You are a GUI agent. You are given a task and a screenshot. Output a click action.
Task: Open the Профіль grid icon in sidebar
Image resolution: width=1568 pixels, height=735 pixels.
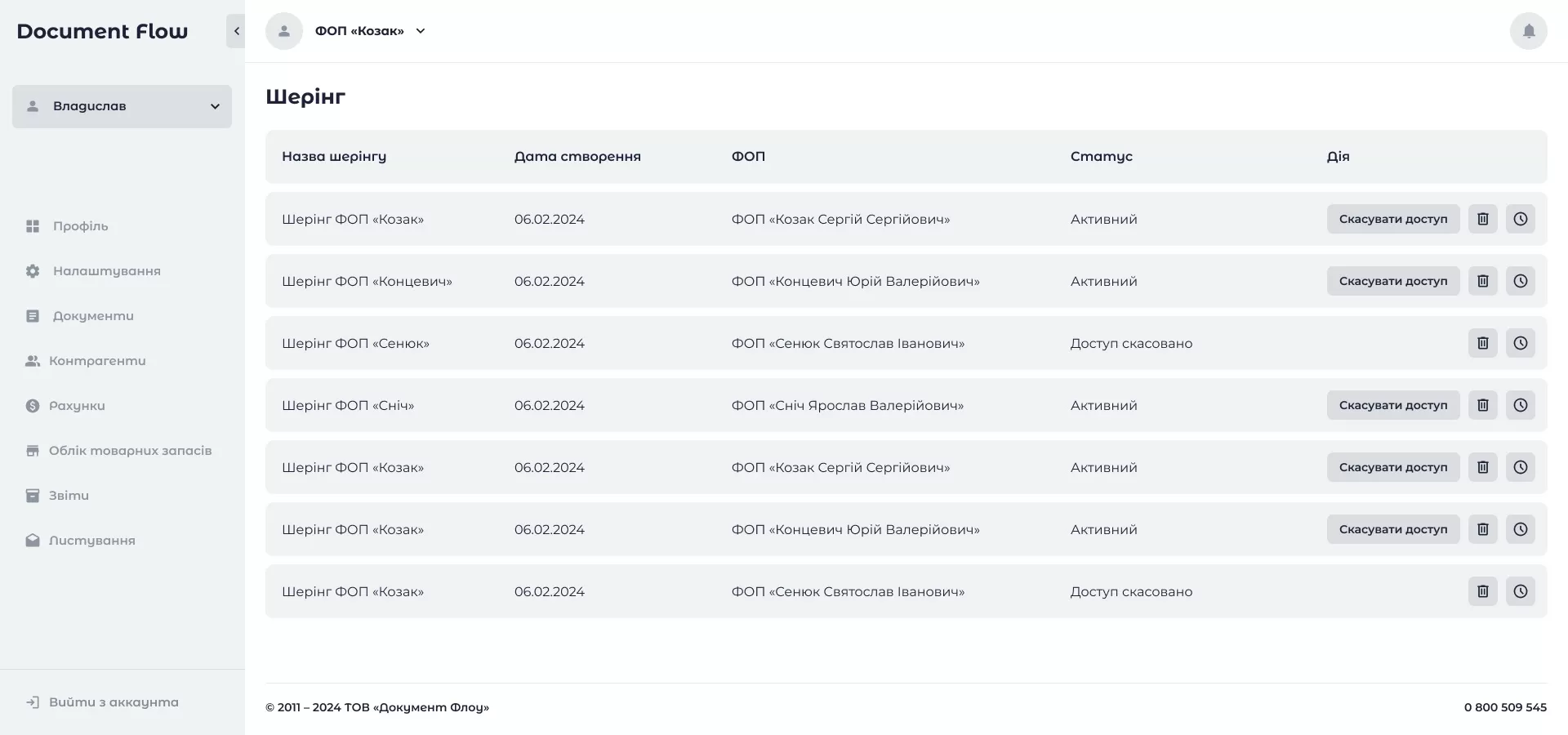(x=33, y=226)
